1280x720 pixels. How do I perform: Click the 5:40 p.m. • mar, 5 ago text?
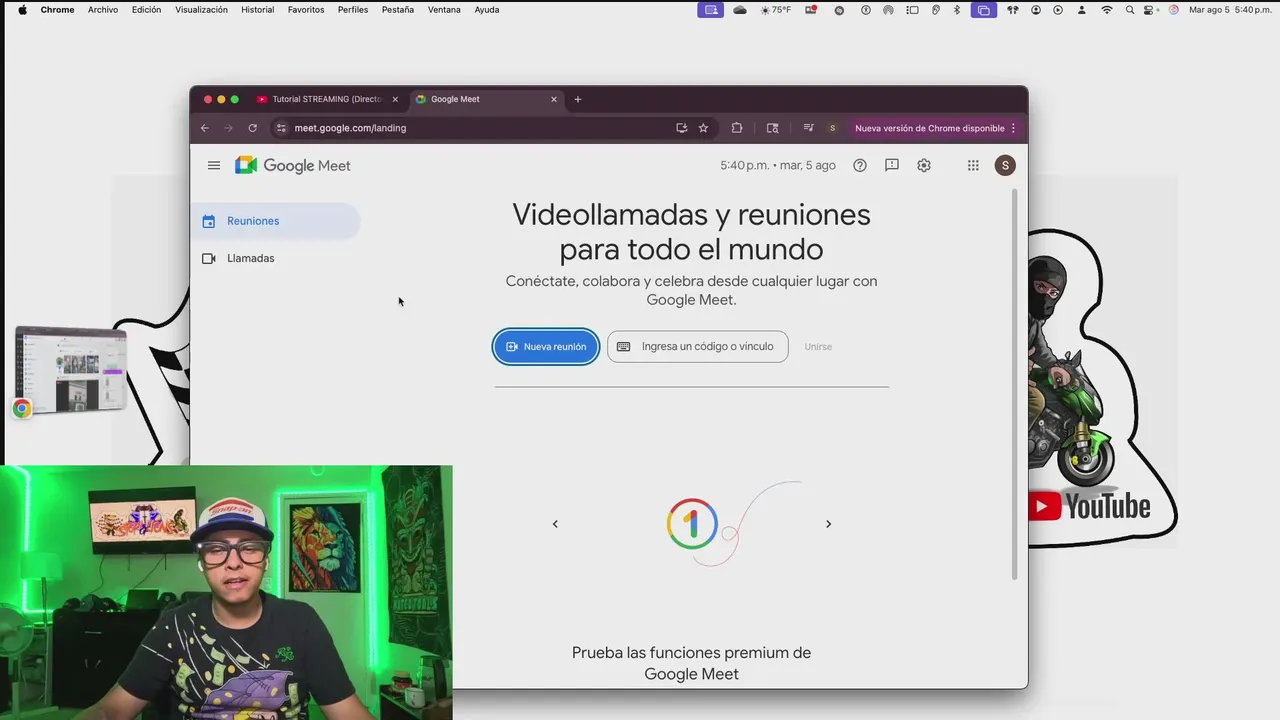(778, 166)
